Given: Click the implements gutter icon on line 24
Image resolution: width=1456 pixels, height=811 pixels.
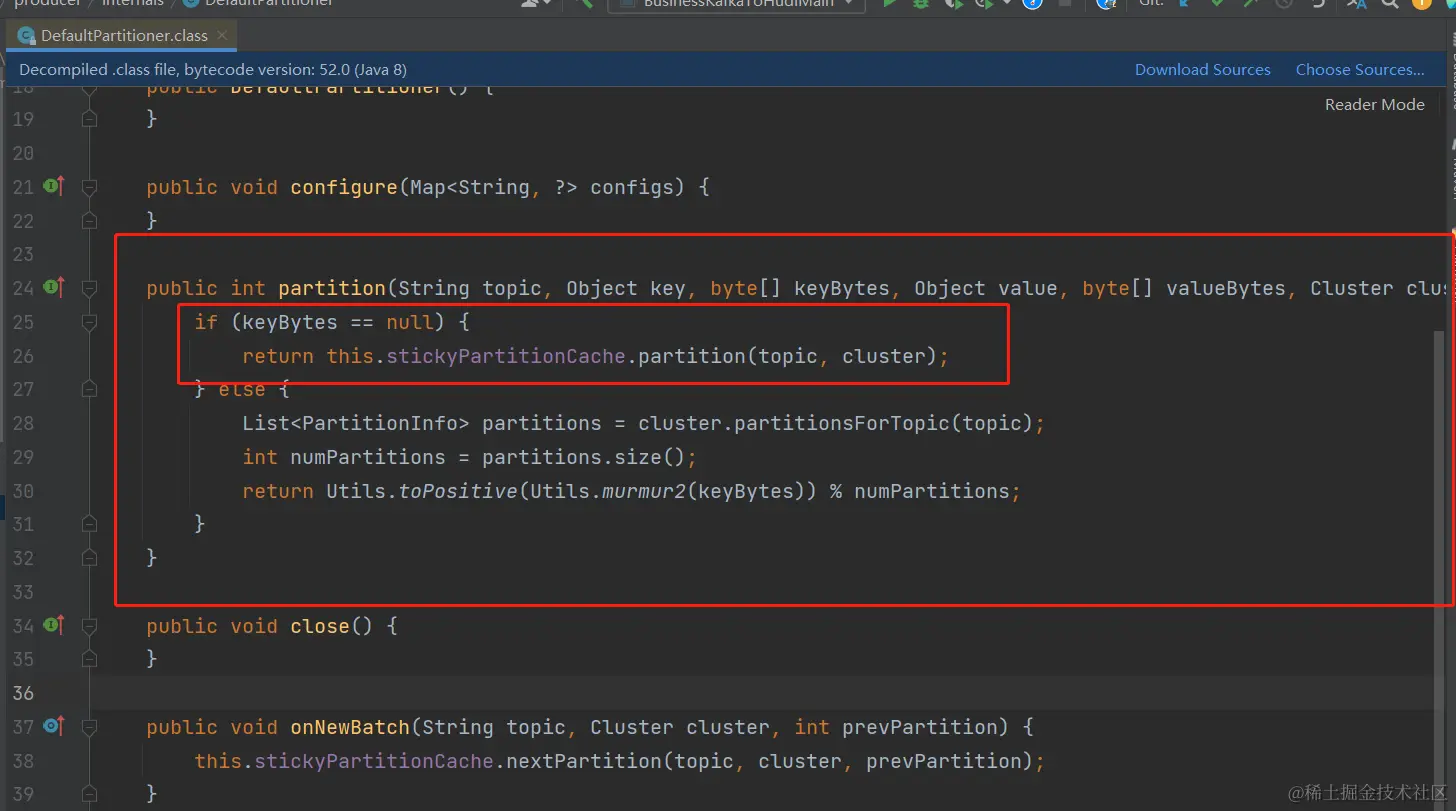Looking at the screenshot, I should pyautogui.click(x=54, y=288).
